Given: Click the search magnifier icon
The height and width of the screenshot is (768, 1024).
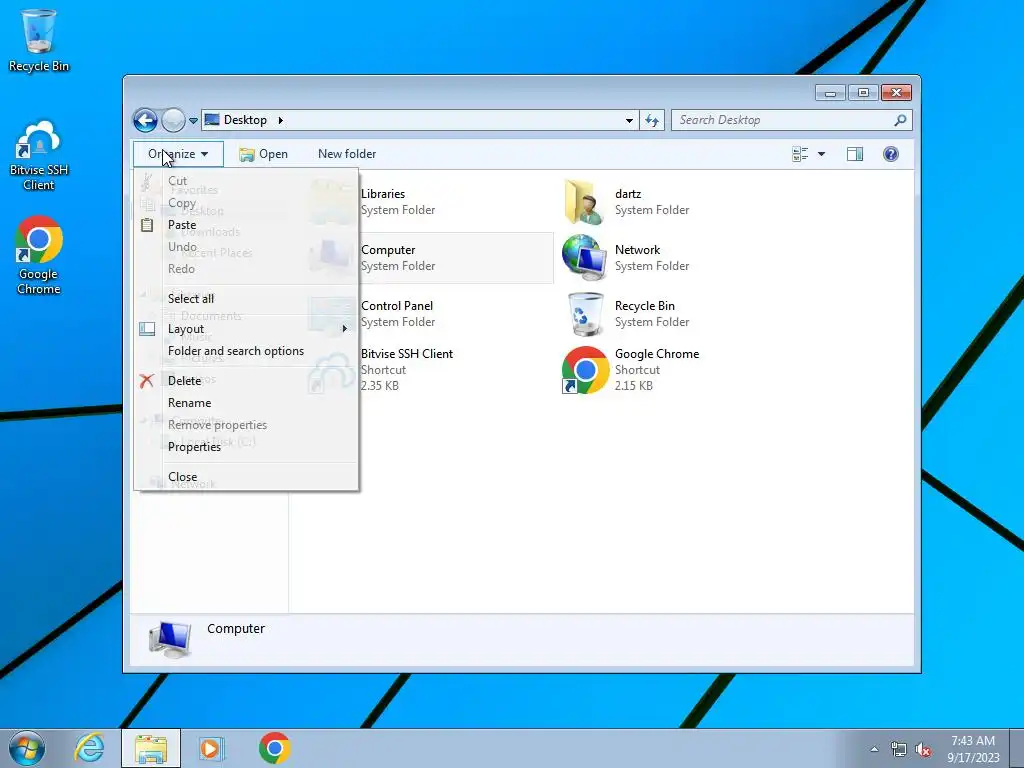Looking at the screenshot, I should [x=901, y=120].
